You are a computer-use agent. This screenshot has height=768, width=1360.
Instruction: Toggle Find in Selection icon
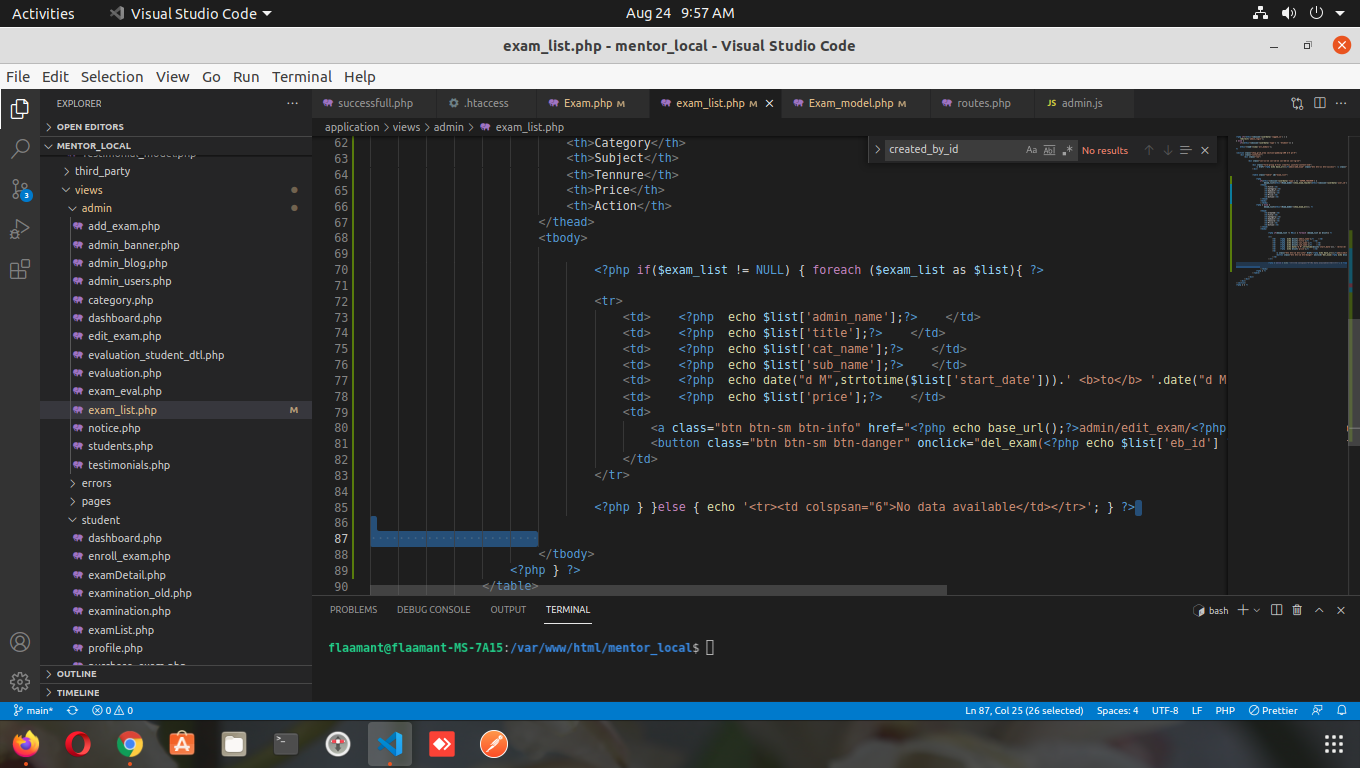point(1185,150)
